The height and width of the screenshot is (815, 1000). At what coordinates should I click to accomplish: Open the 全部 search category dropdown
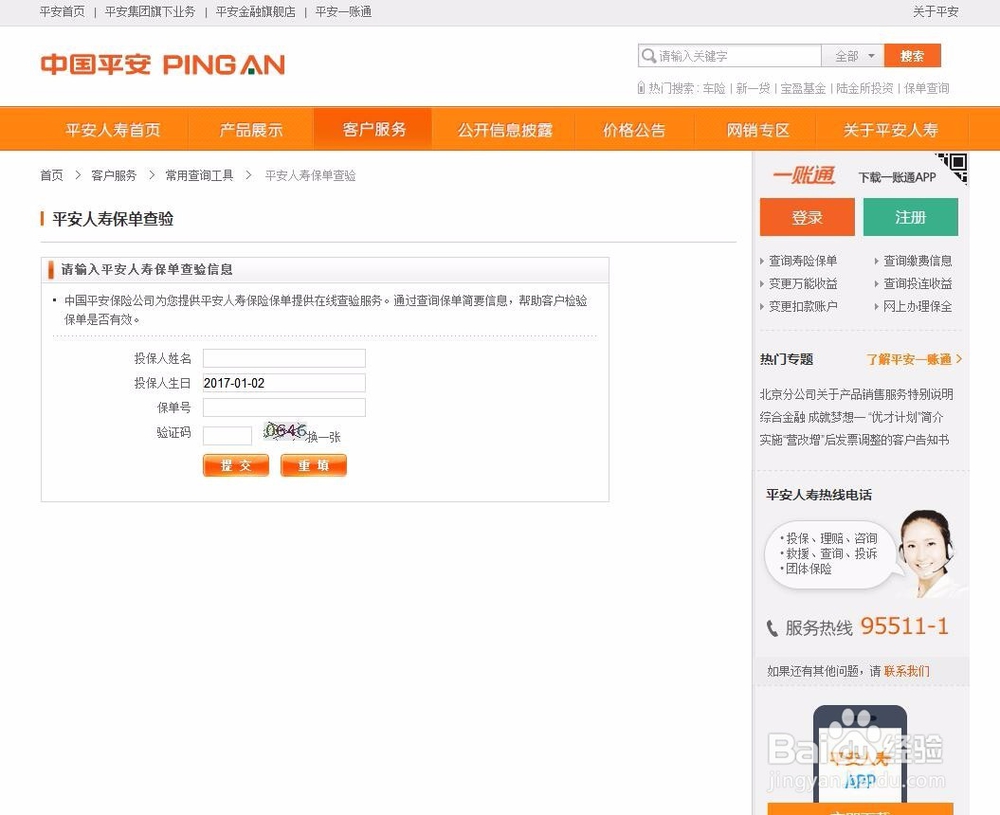click(852, 56)
